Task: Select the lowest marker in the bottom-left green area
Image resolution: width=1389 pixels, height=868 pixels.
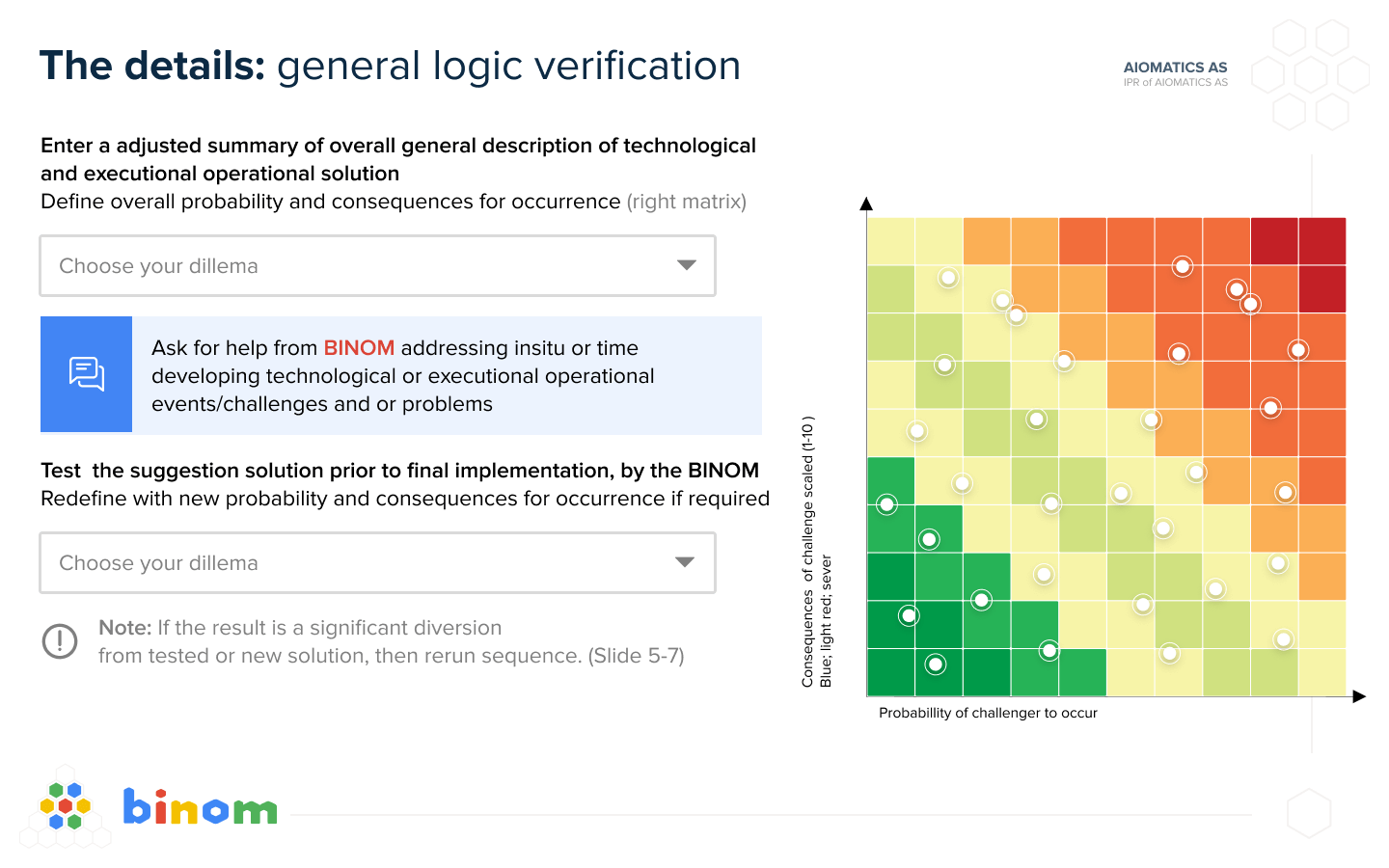Action: [936, 665]
